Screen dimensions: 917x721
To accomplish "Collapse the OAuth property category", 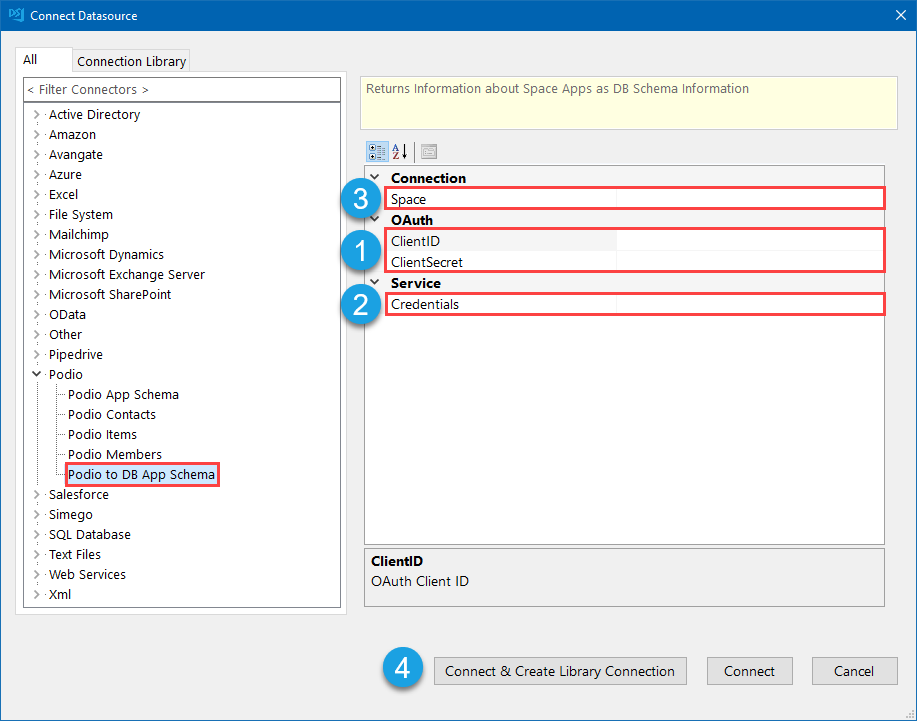I will (375, 219).
